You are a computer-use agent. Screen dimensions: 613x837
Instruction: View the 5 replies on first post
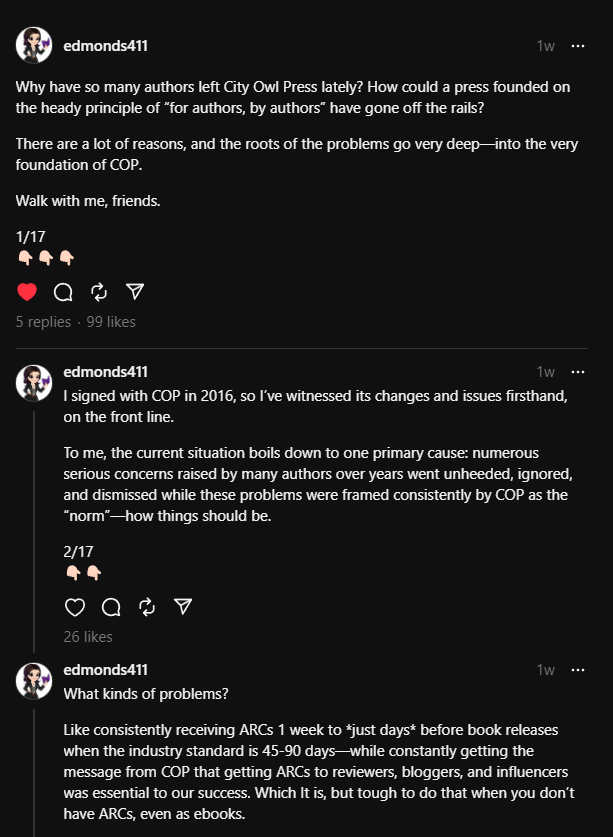pos(43,322)
